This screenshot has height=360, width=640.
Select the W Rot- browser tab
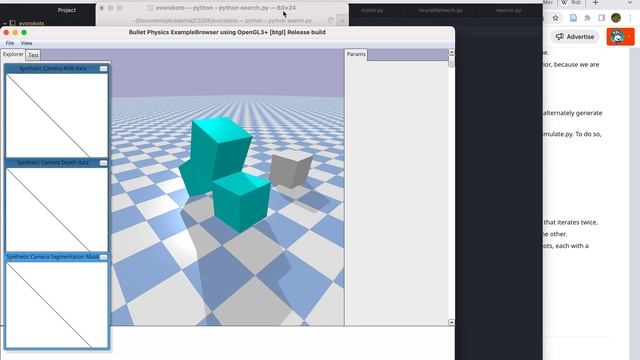pos(572,3)
